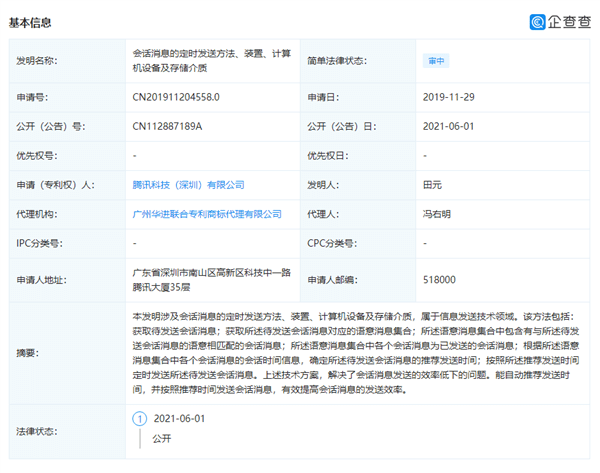
Task: Click the numbered circle marker in 法律状态 timeline
Action: tap(140, 418)
